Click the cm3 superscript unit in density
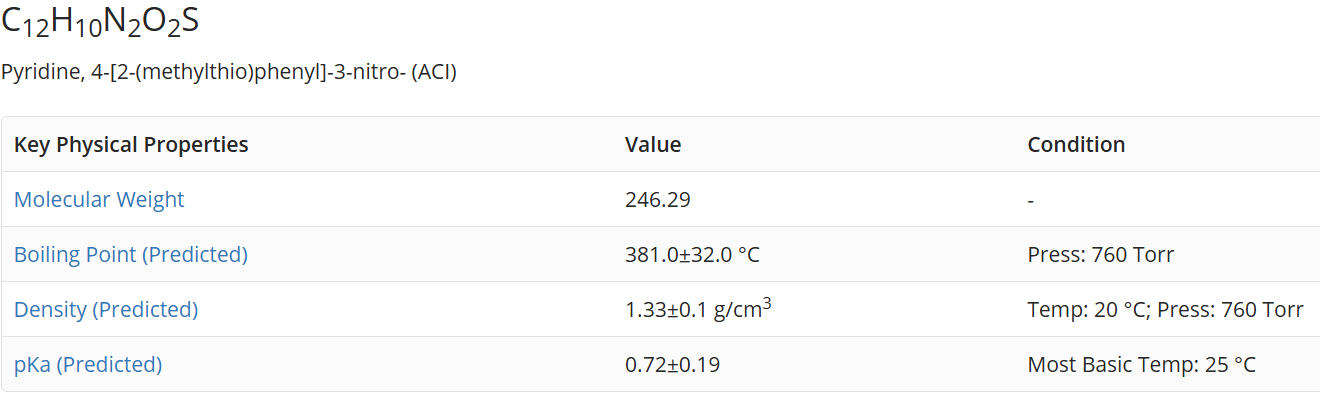The image size is (1320, 399). [x=752, y=309]
